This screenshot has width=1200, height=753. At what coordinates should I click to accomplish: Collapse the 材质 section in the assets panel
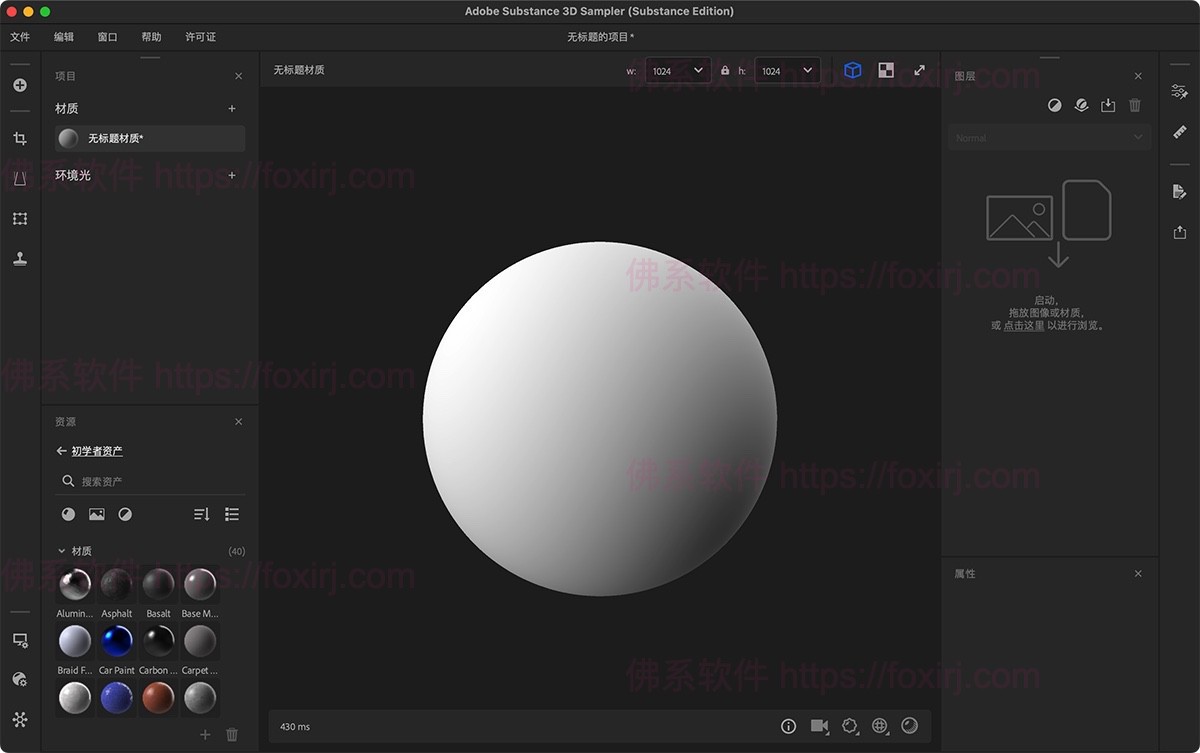63,551
